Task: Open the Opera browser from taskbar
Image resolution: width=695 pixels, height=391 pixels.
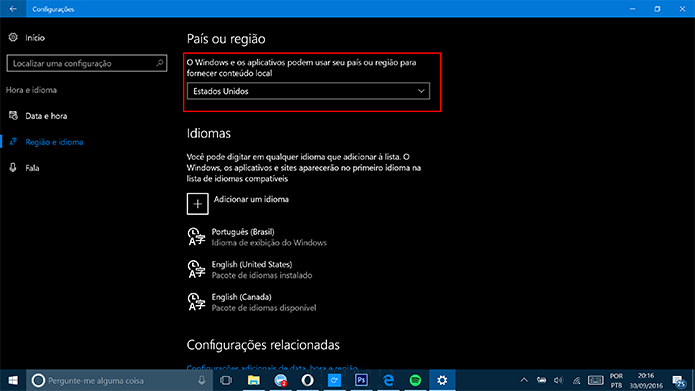Action: (308, 380)
